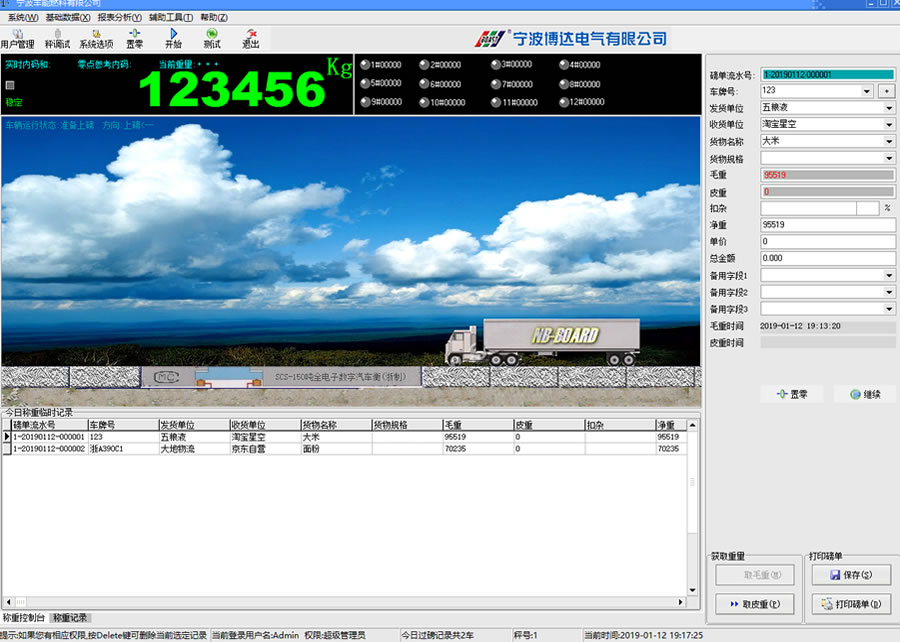Select record row 1-20190112-000002
This screenshot has width=900, height=642.
click(344, 449)
